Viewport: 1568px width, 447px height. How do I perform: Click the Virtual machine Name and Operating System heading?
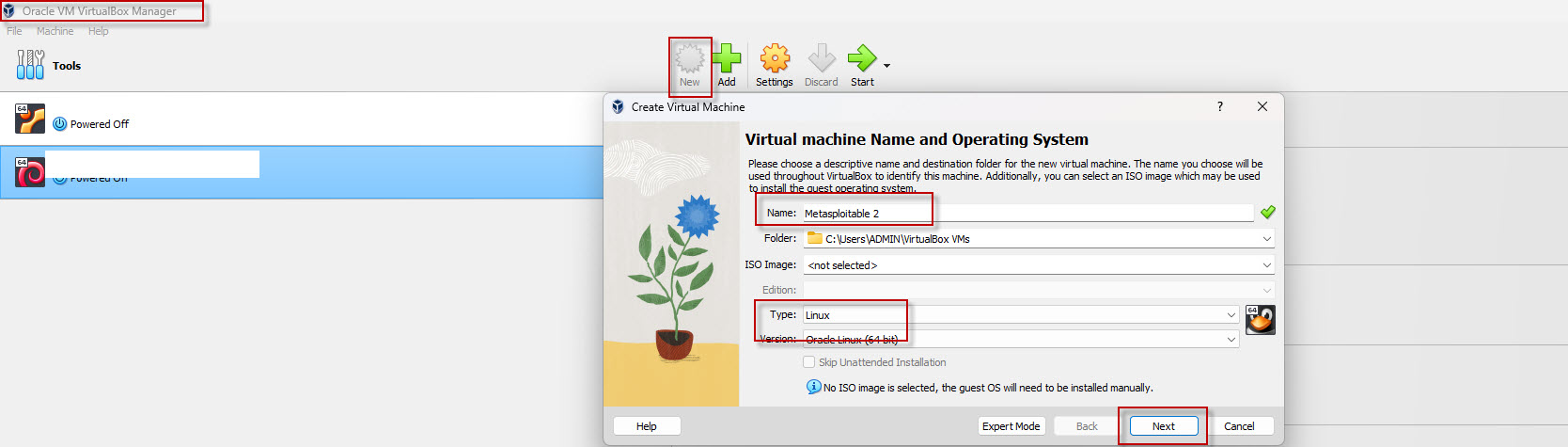tap(917, 139)
